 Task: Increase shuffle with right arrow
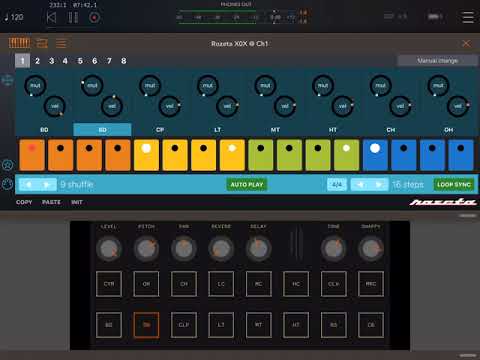pyautogui.click(x=47, y=184)
